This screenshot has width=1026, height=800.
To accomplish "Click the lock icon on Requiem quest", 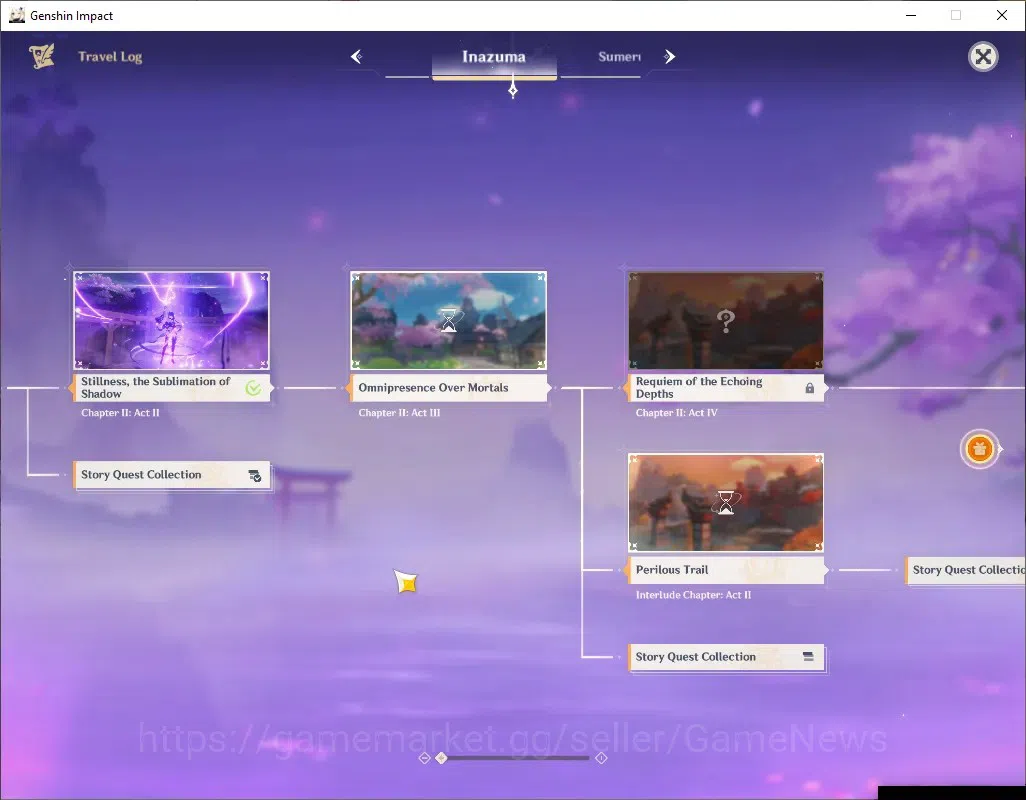I will pyautogui.click(x=809, y=388).
